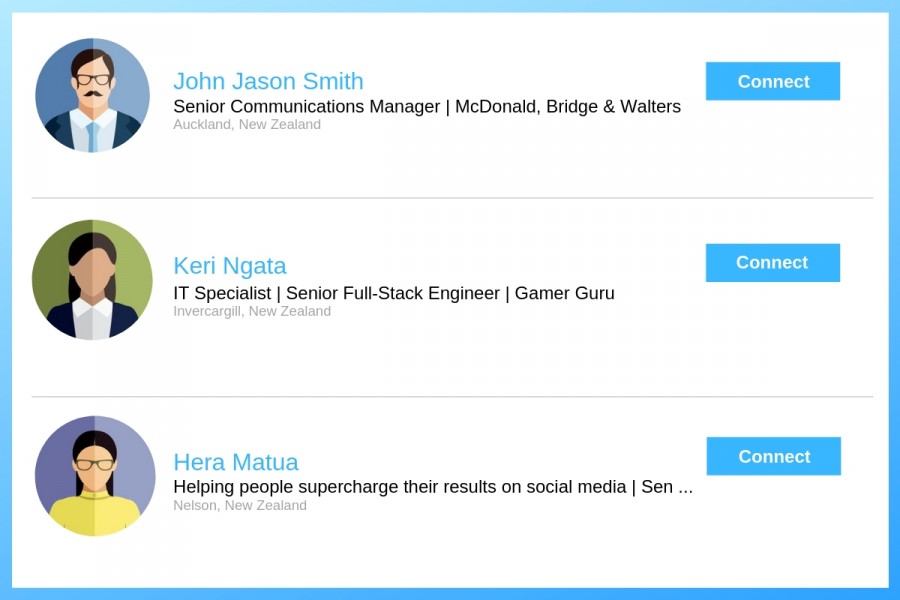Click the Senior Communications Manager title
Viewport: 900px width, 600px height.
click(x=307, y=106)
